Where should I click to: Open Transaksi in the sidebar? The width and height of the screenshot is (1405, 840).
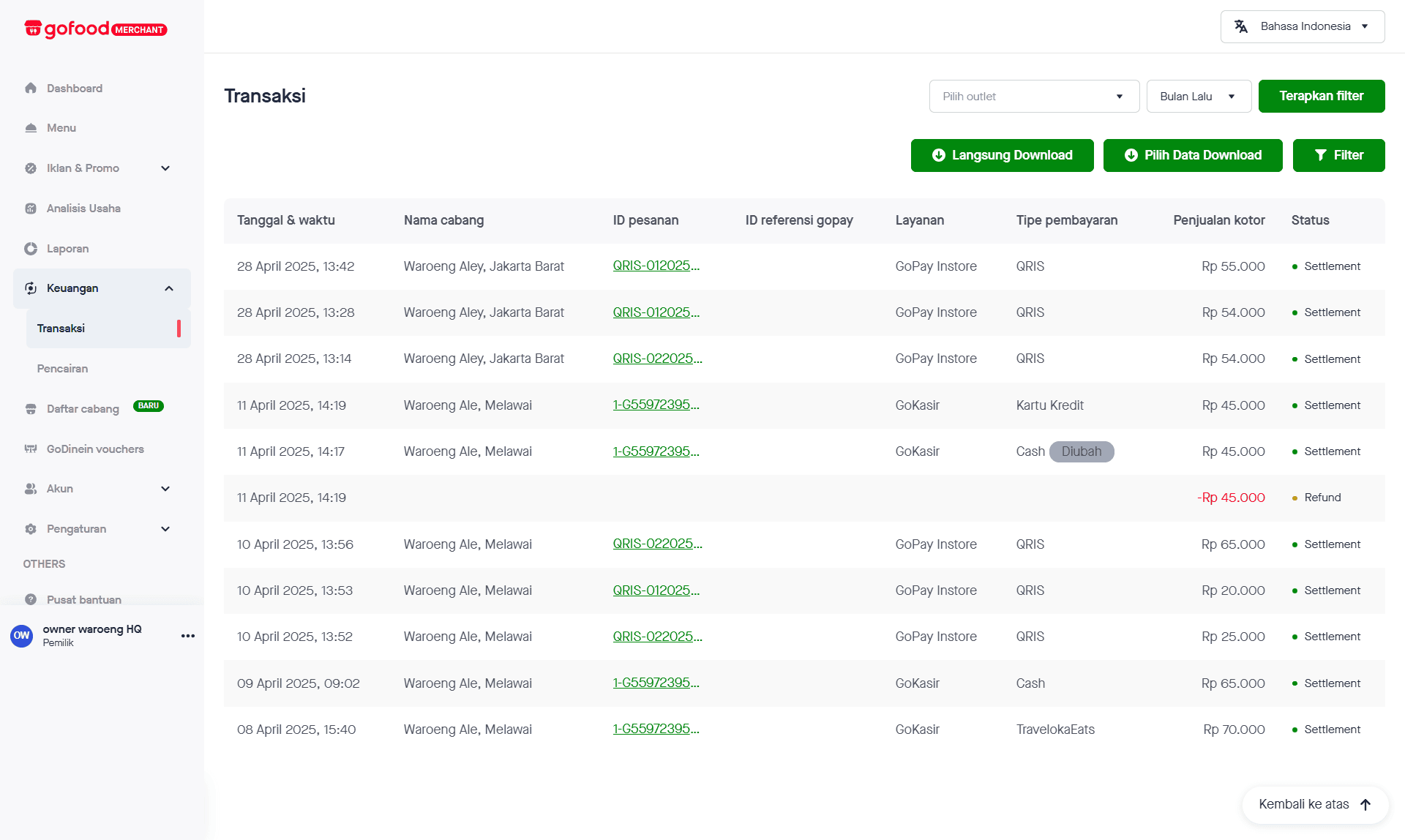[108, 329]
